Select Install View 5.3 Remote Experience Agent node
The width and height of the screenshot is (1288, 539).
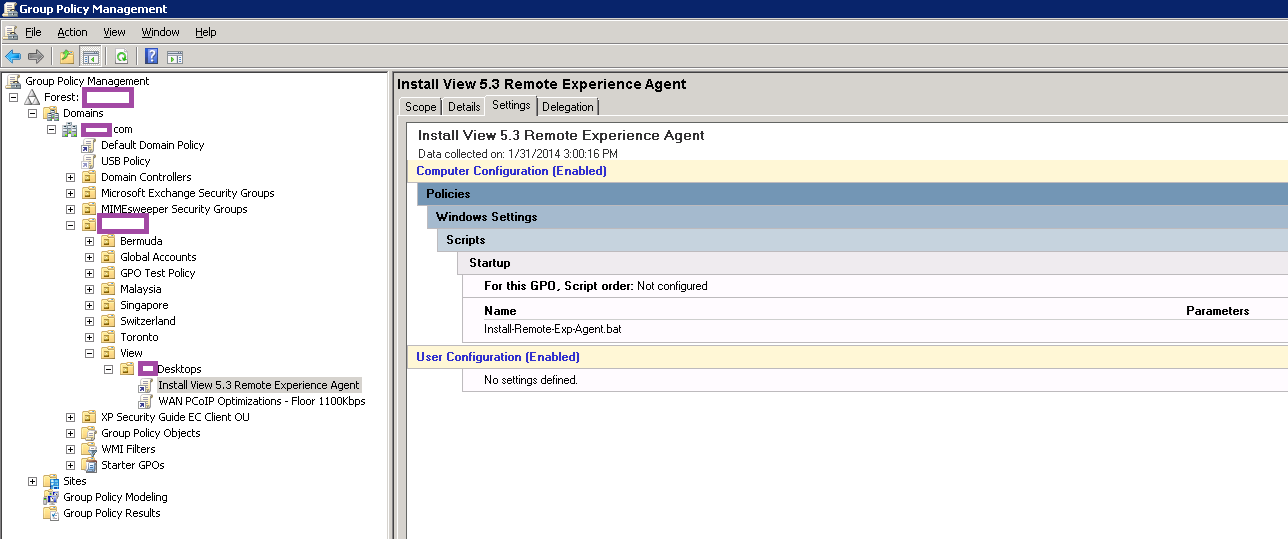coord(259,385)
